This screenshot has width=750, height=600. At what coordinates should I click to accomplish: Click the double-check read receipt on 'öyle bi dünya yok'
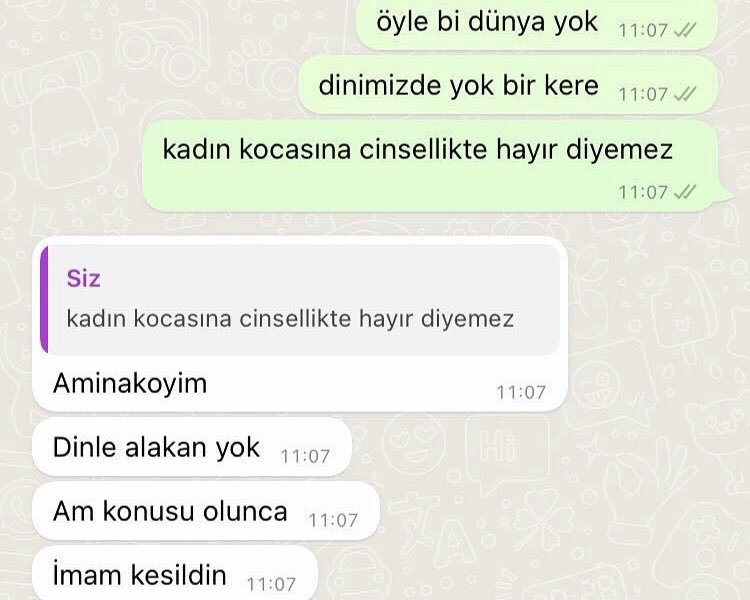click(685, 31)
